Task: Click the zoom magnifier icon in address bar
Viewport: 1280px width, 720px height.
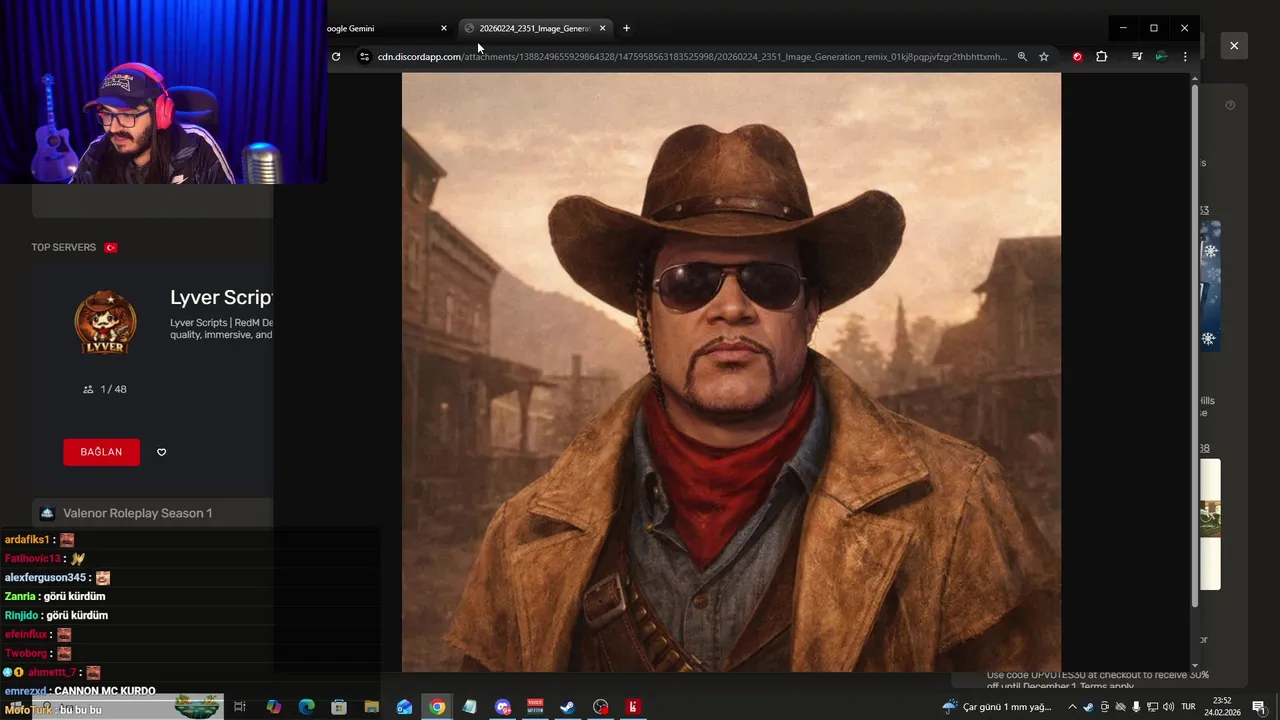Action: [x=1022, y=57]
